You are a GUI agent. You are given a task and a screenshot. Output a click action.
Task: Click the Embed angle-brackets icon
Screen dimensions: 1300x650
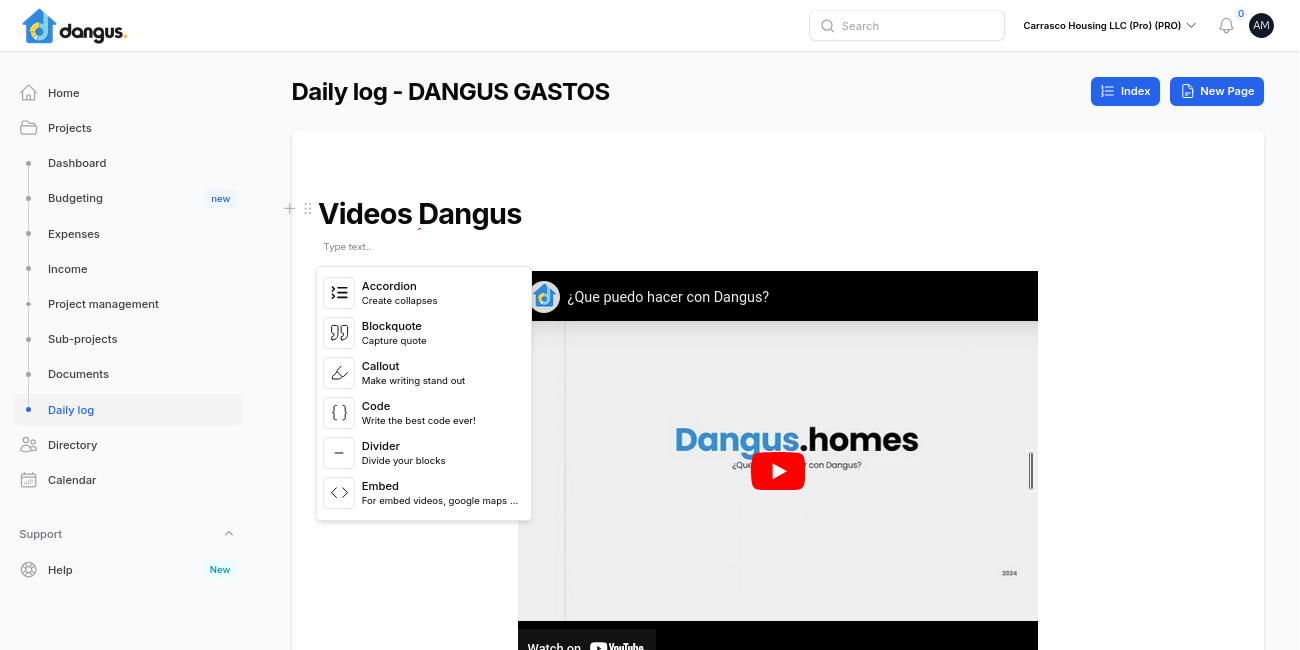coord(339,493)
